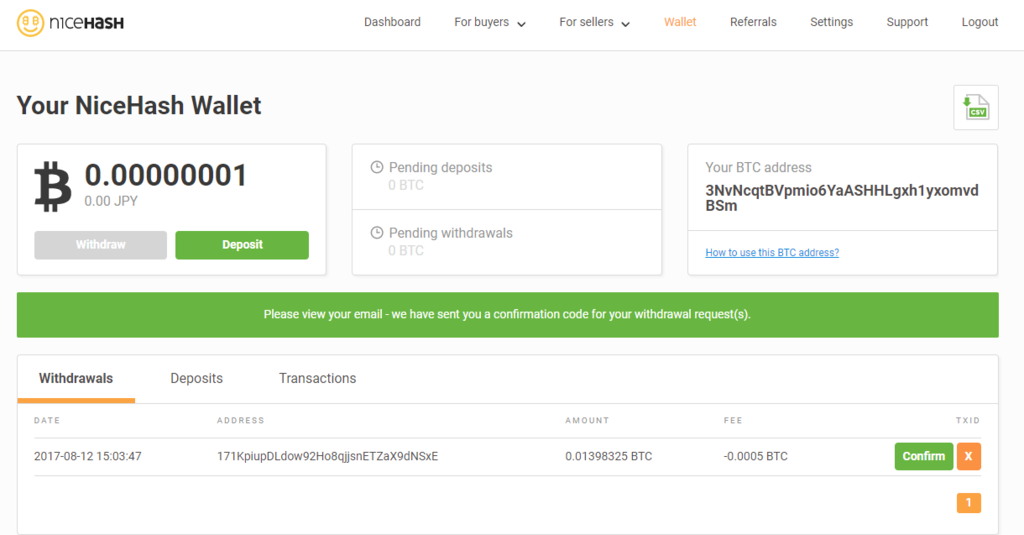Viewport: 1024px width, 535px height.
Task: Cancel the withdrawal with the orange X
Action: click(968, 456)
